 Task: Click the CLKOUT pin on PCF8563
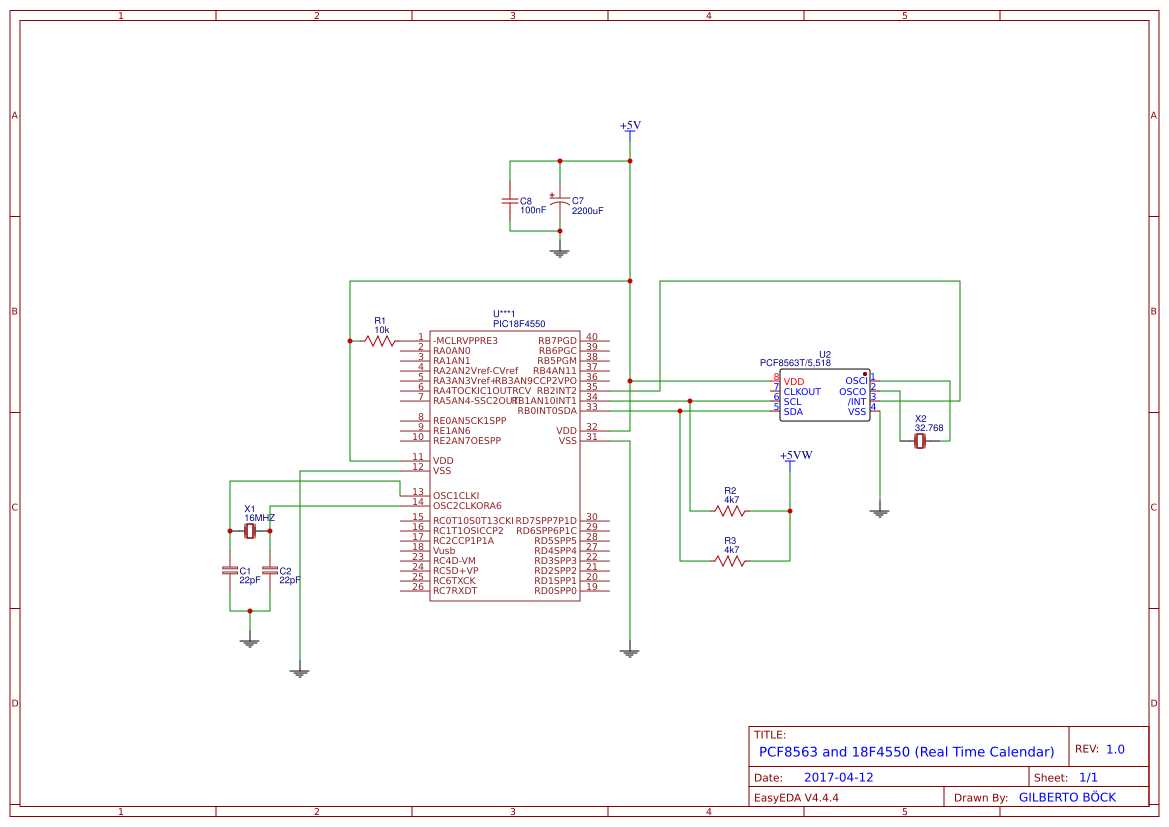click(x=802, y=392)
